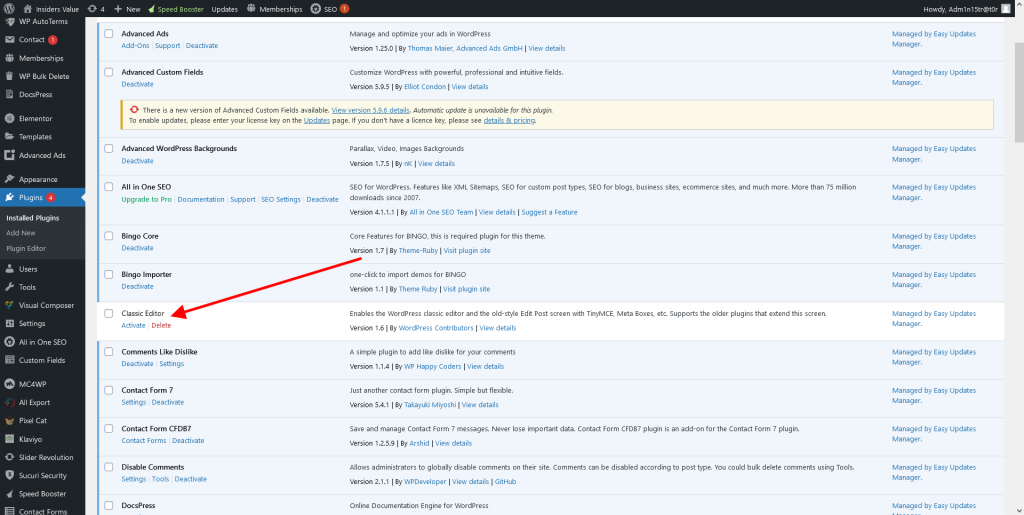Click the Tools wrench icon
This screenshot has height=515, width=1024.
[x=9, y=287]
